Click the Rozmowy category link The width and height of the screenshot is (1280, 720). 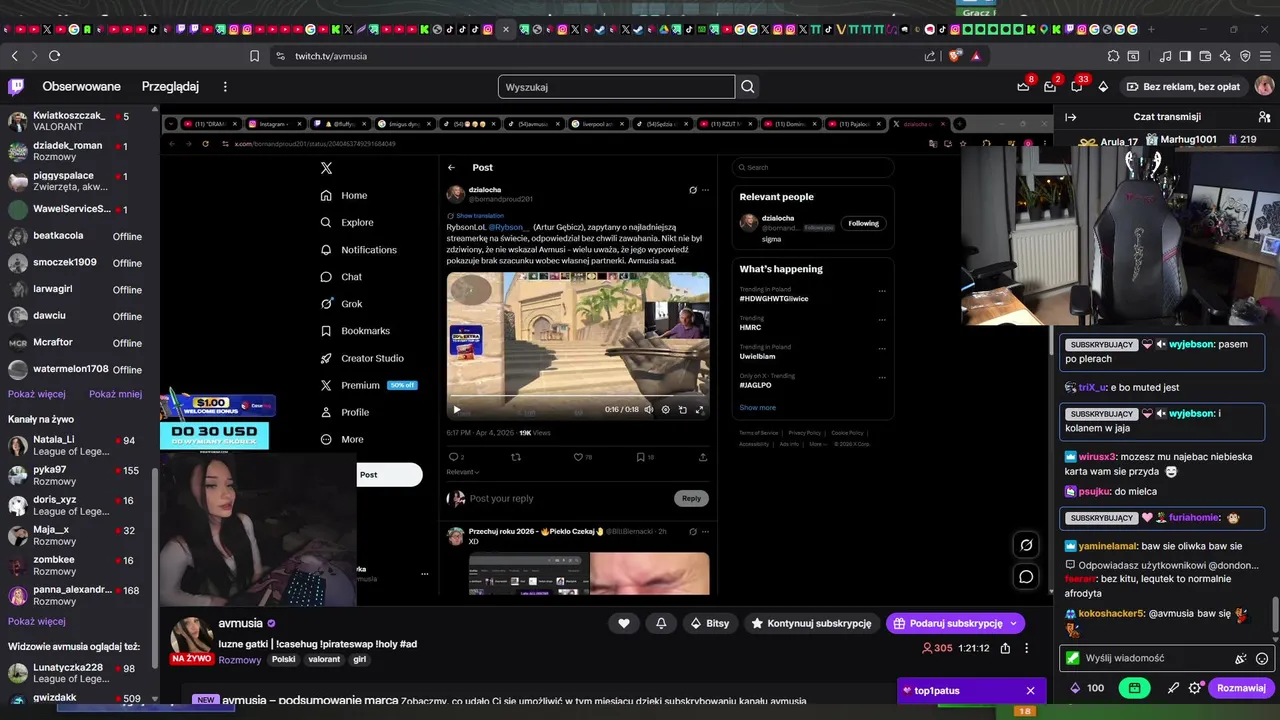tap(240, 660)
